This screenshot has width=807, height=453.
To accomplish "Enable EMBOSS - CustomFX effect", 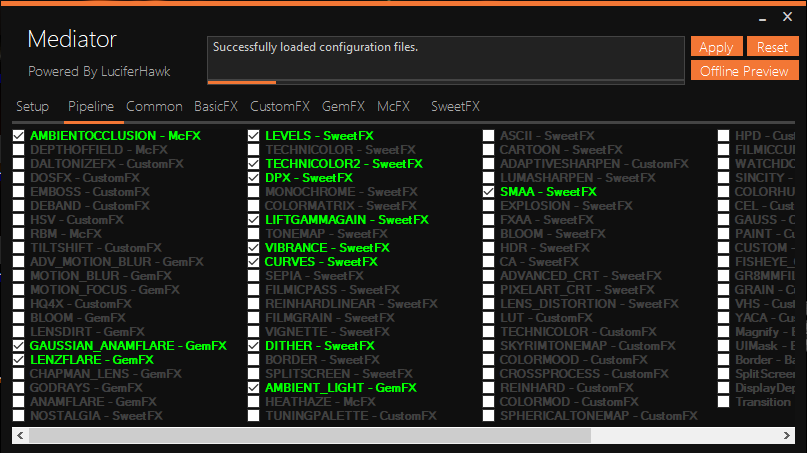I will pyautogui.click(x=19, y=191).
